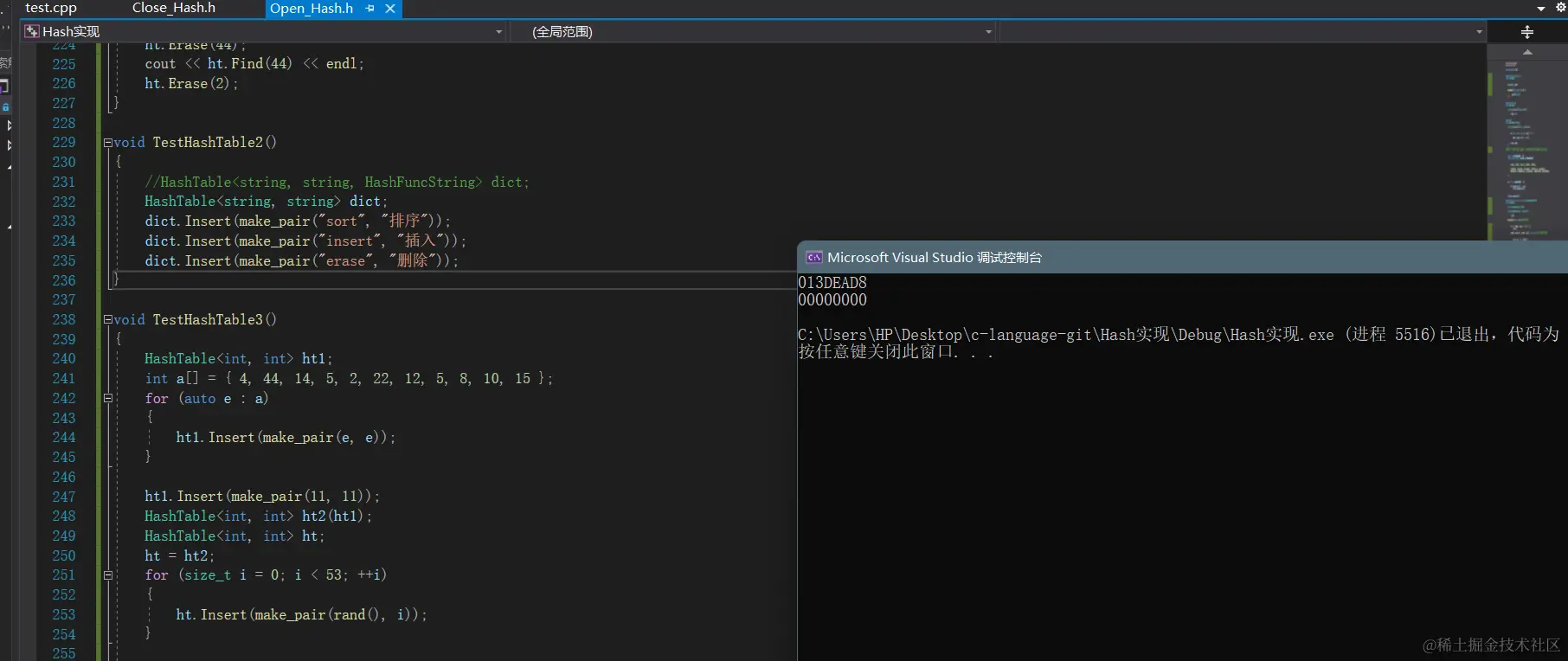1568x661 pixels.
Task: Click the console exe path line
Action: pos(1179,335)
